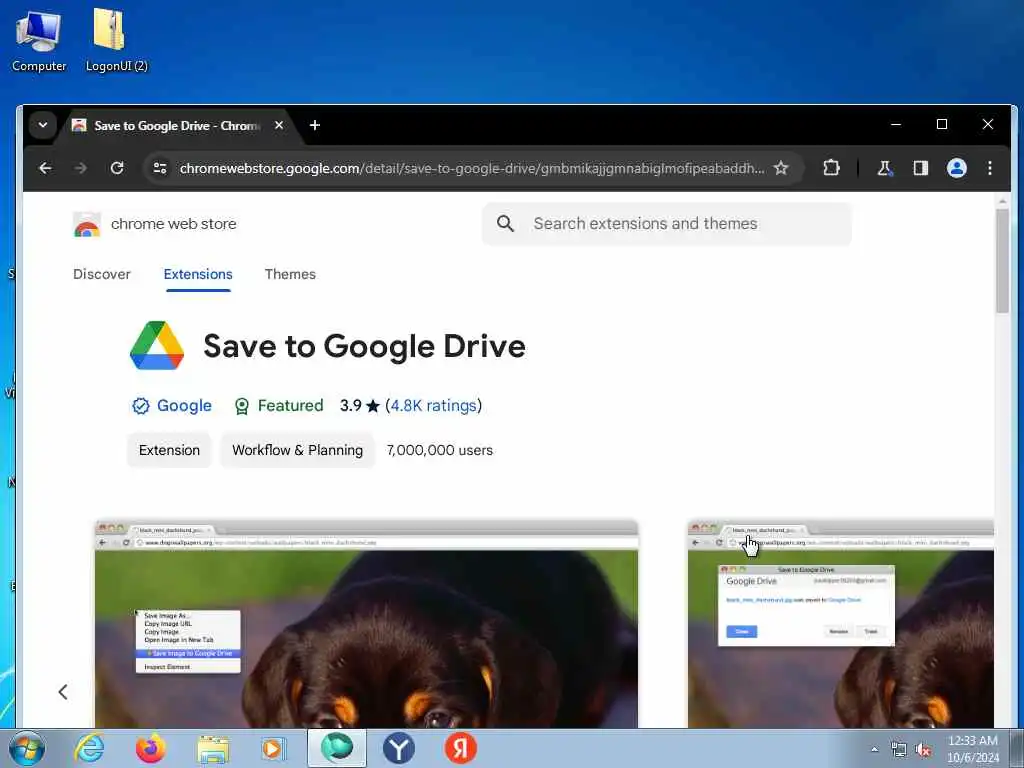Open the taskbar clock 12:33 AM

(973, 749)
